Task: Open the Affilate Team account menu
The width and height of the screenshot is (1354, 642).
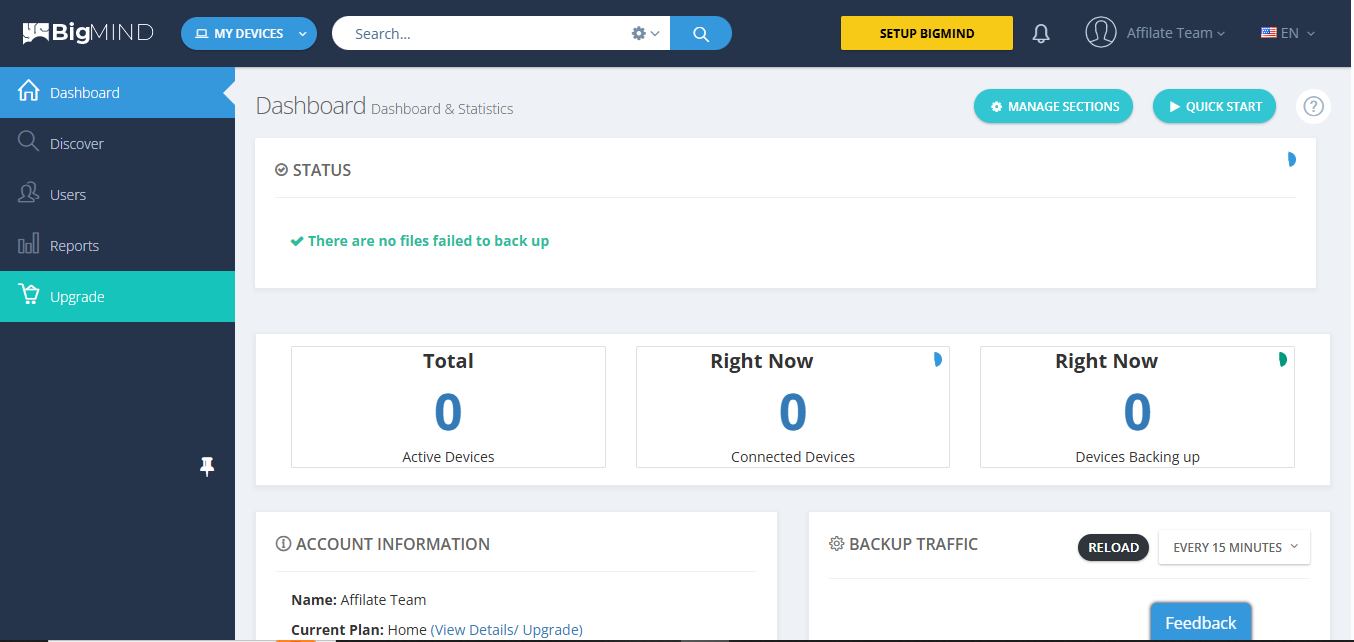Action: coord(1176,33)
